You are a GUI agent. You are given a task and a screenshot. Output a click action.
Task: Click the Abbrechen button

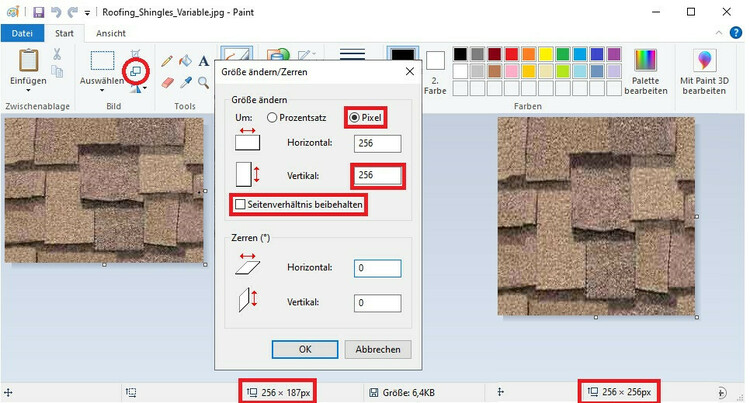coord(378,349)
